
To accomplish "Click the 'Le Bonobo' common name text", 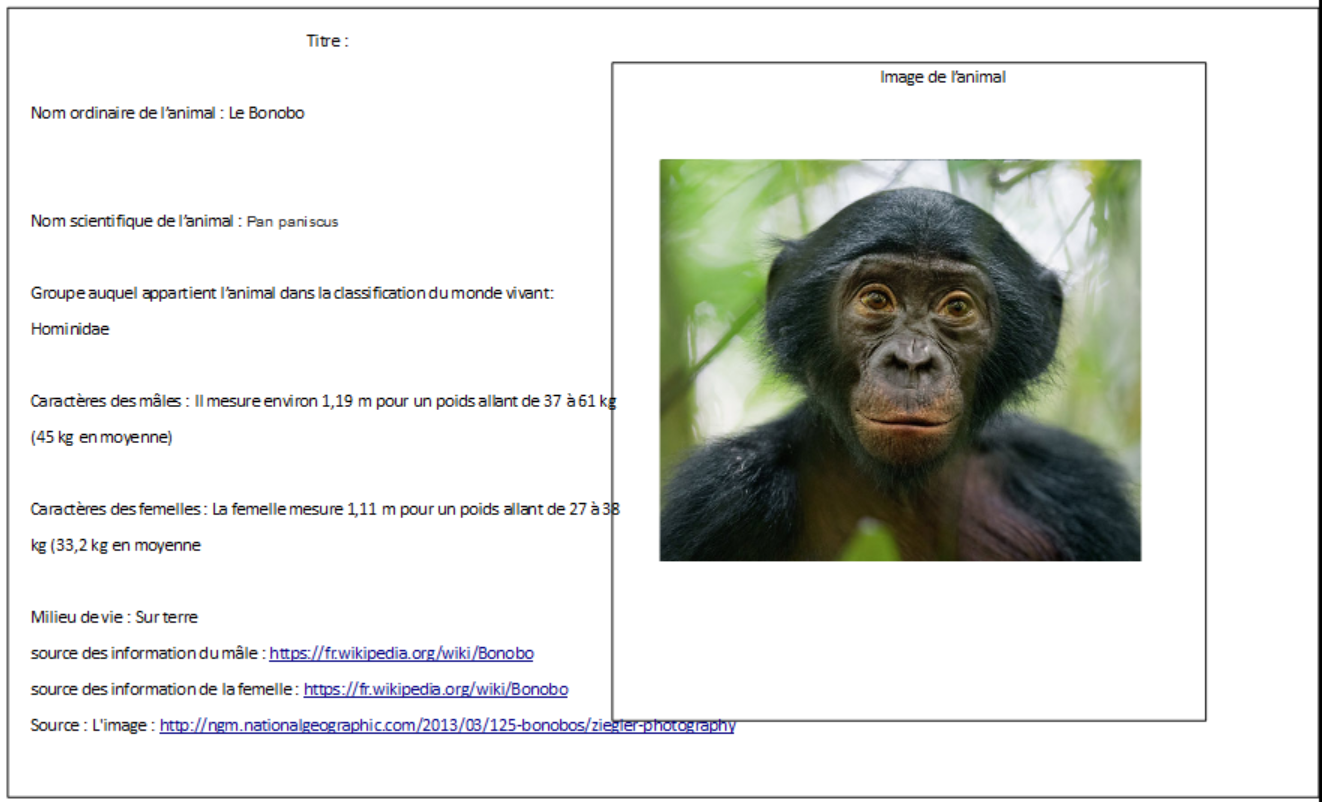I will click(x=267, y=113).
